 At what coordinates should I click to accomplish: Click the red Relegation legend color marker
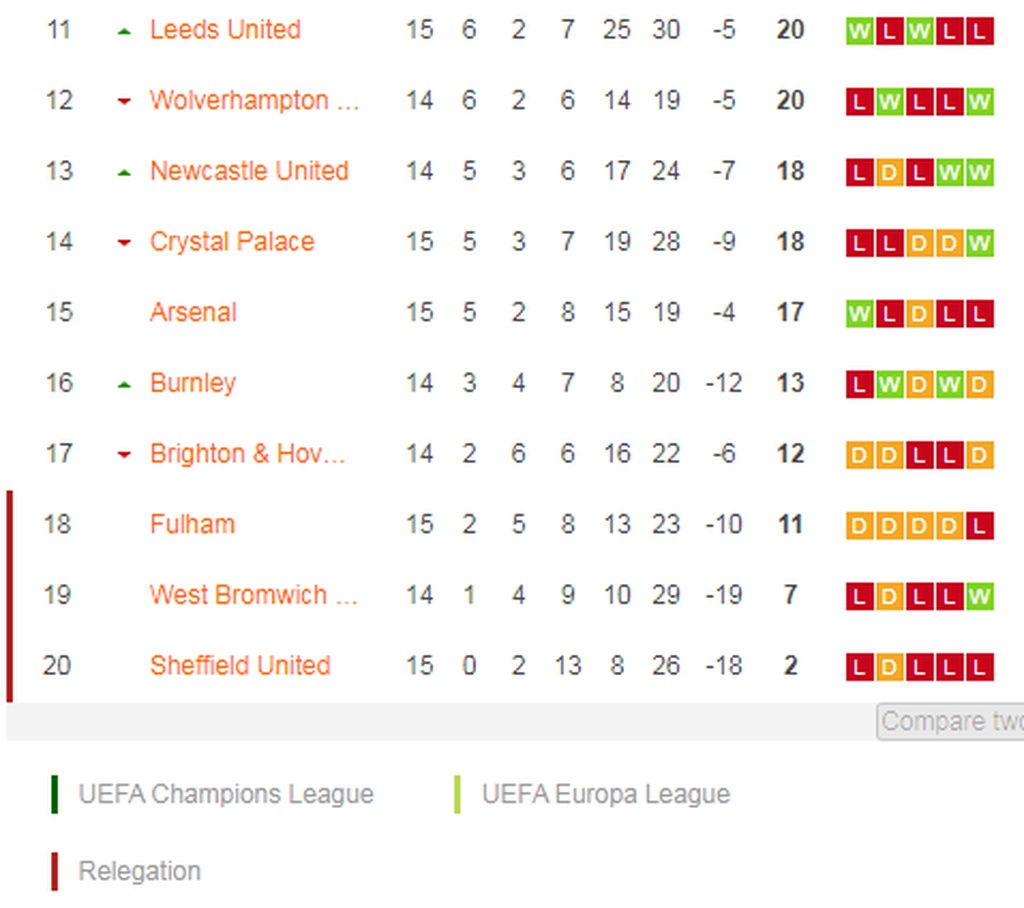click(54, 871)
